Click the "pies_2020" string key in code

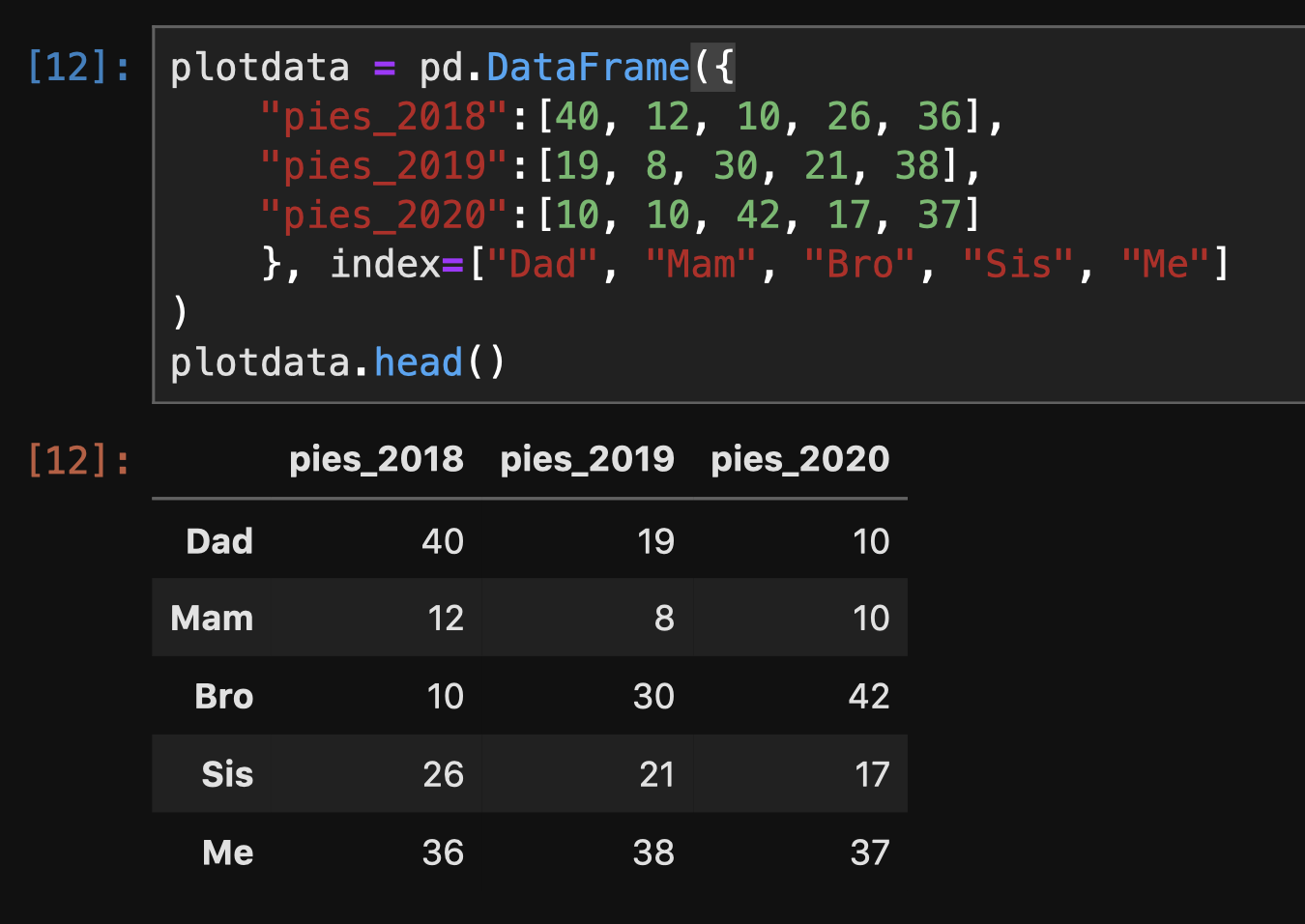(384, 216)
